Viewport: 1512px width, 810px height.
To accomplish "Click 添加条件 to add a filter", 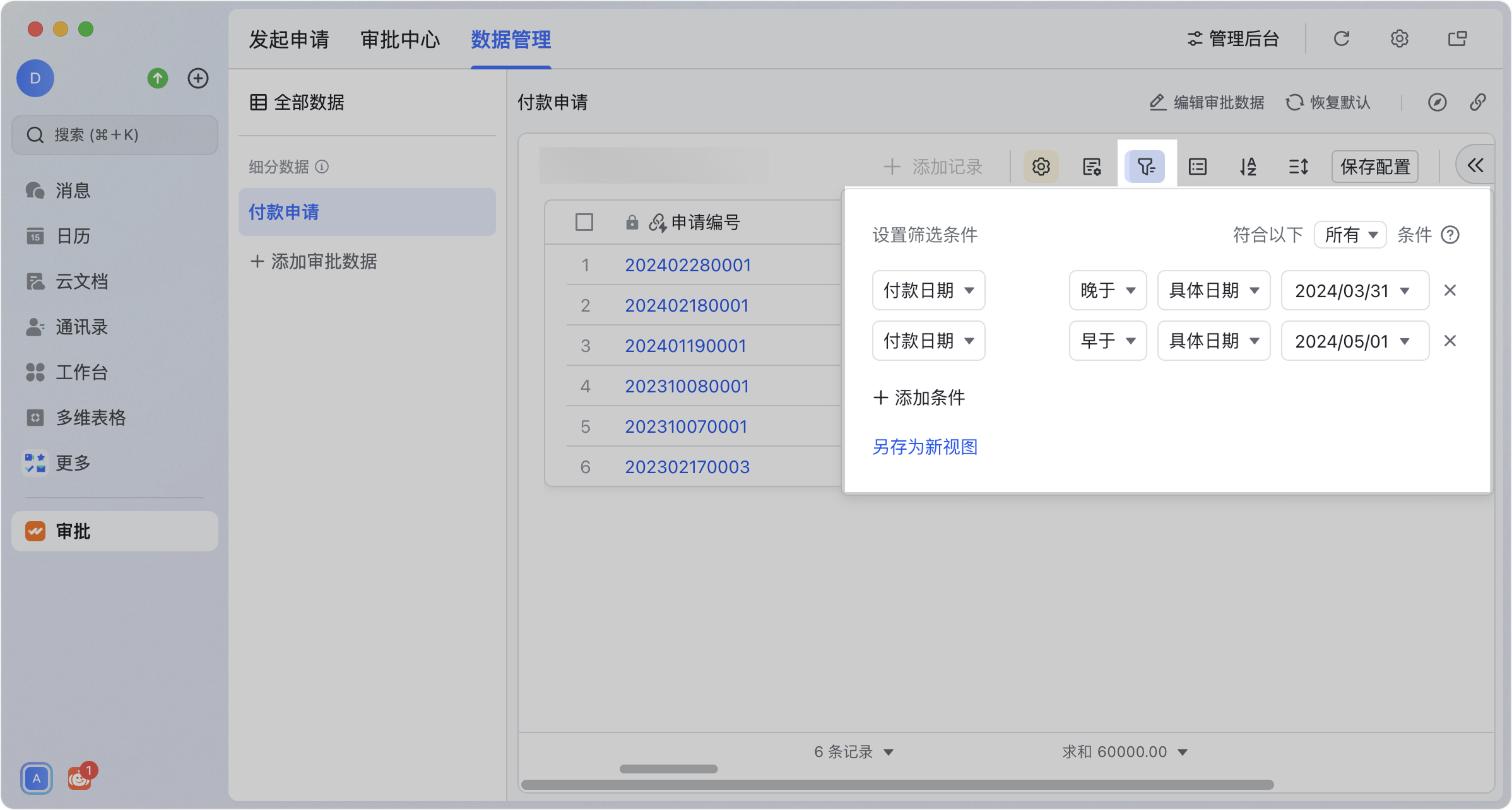I will click(x=919, y=397).
